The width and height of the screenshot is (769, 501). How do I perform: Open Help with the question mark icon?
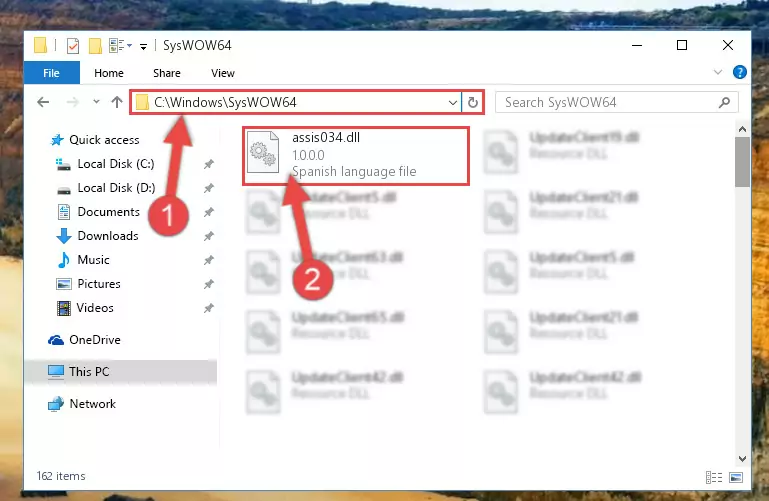point(739,72)
